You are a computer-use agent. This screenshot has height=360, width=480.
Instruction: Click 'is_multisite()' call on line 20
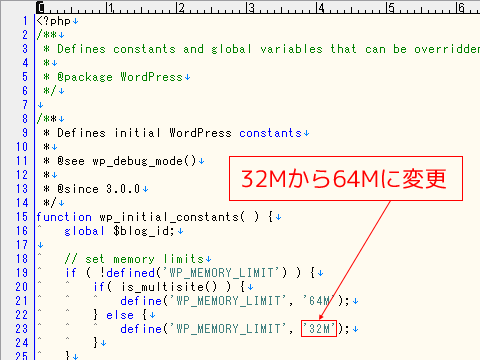(169, 287)
